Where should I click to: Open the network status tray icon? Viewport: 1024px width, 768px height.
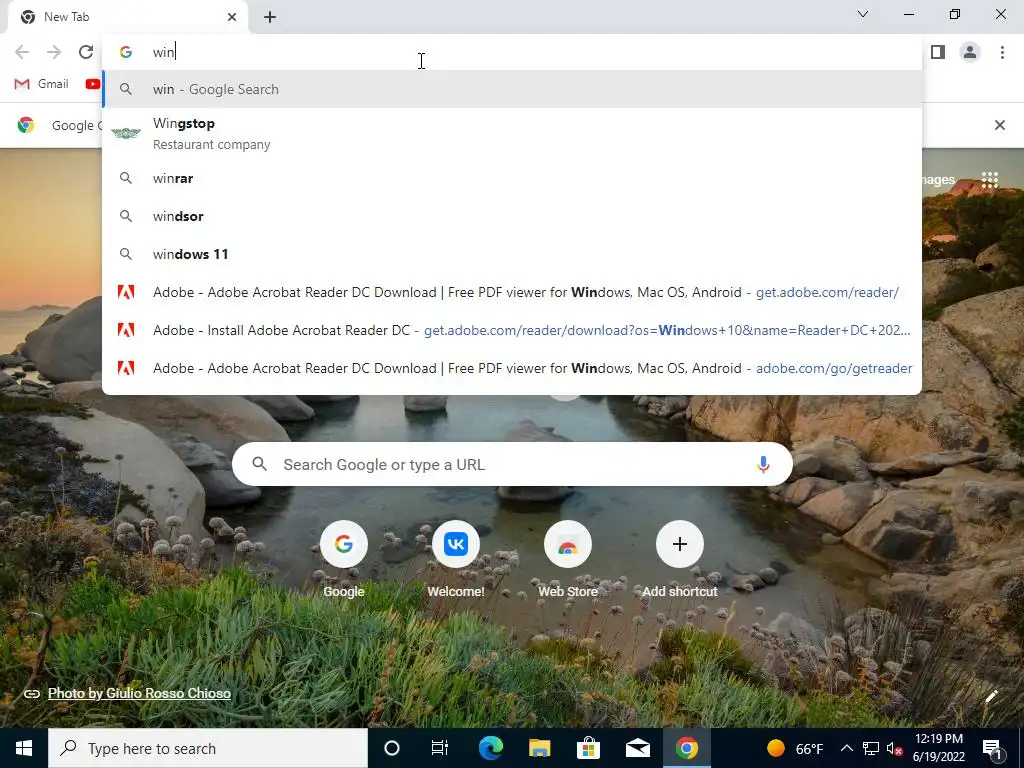(x=871, y=748)
